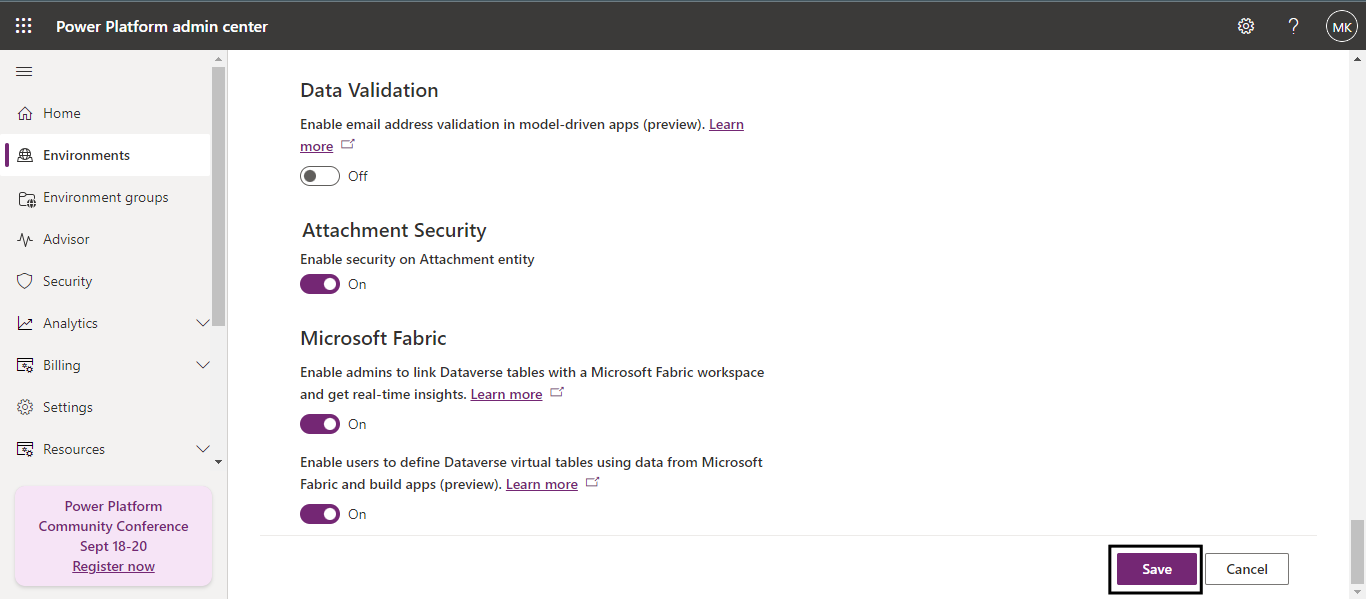Viewport: 1366px width, 599px height.
Task: Open settings gear in top bar
Action: coord(1246,26)
